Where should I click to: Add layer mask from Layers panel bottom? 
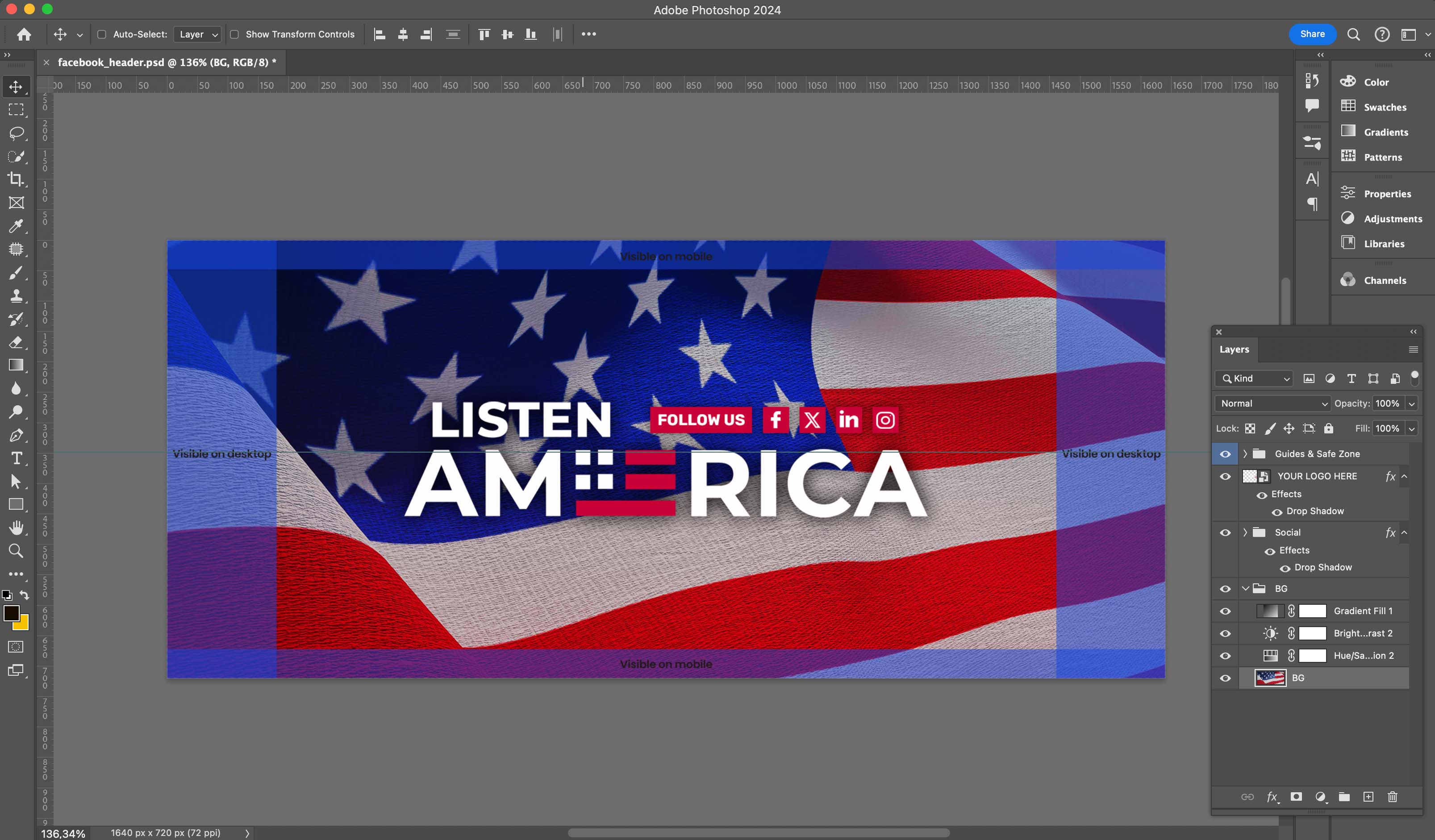coord(1296,797)
